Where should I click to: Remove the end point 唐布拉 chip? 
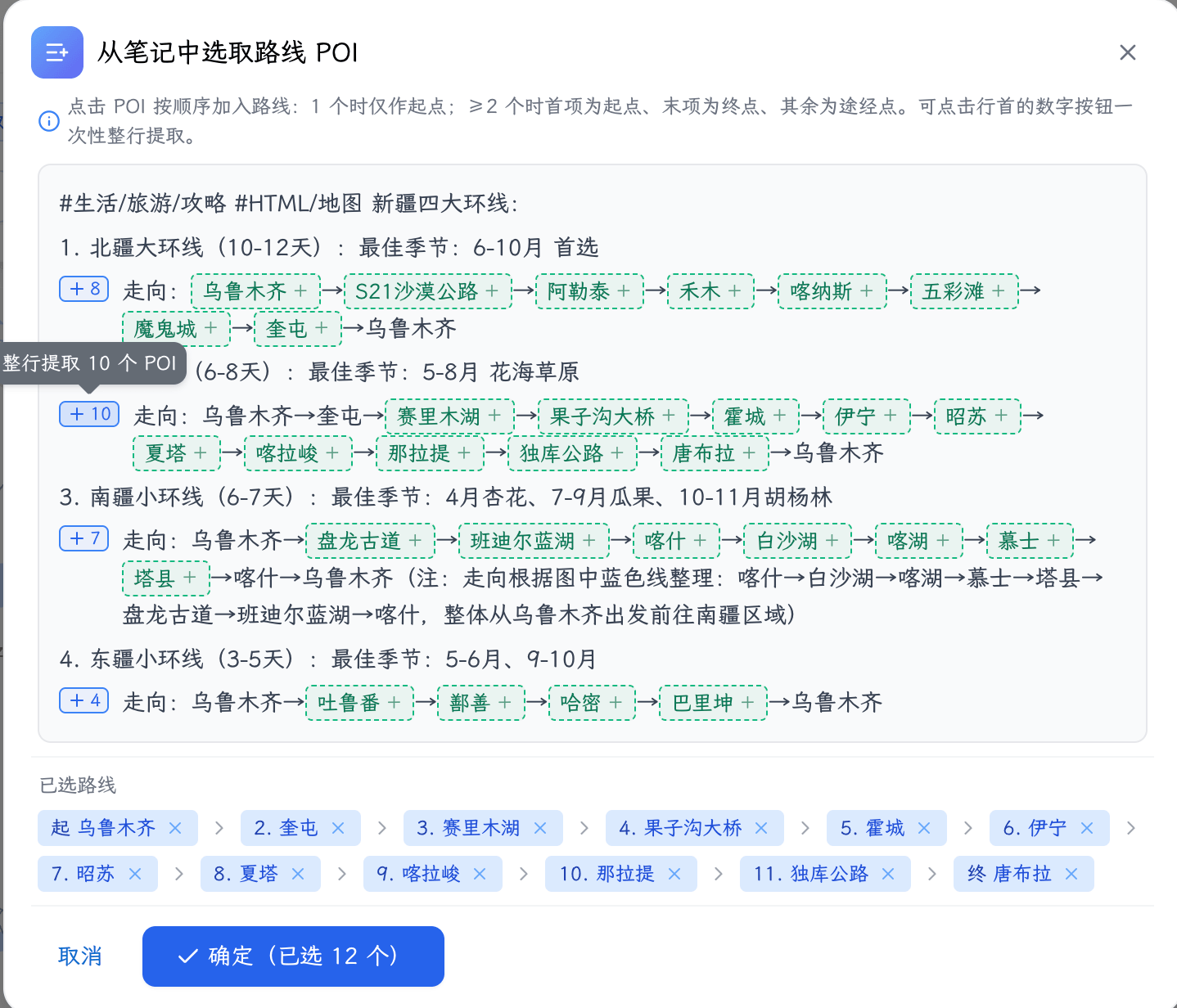1071,874
